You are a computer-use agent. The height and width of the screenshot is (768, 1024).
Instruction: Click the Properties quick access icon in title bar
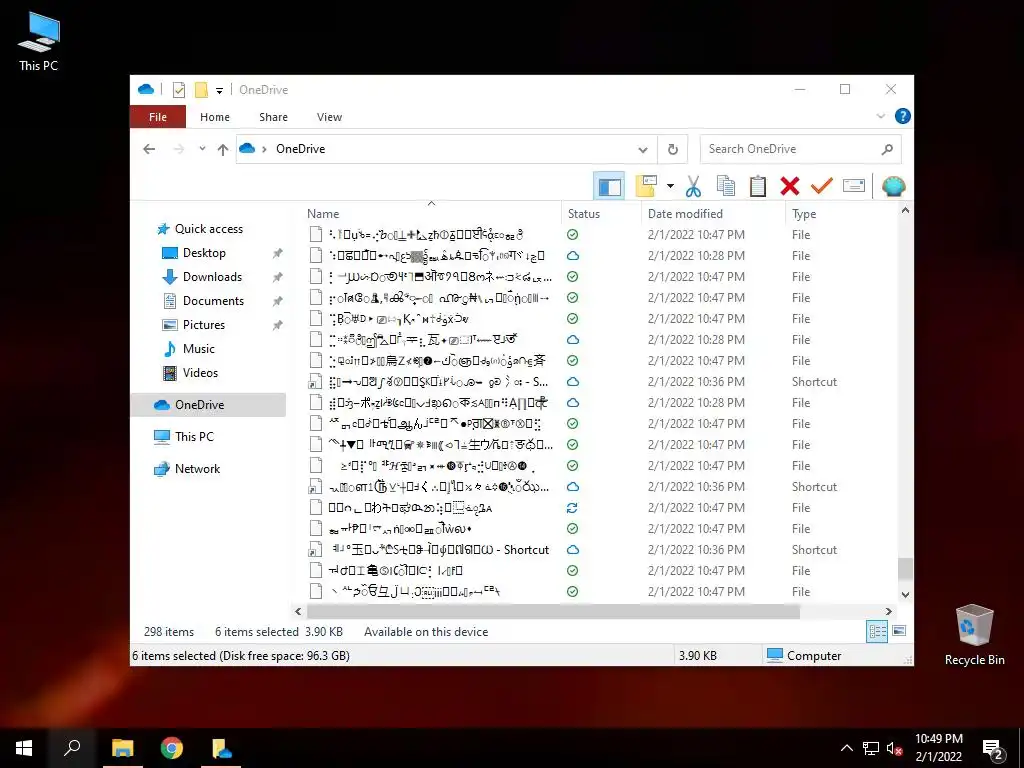pyautogui.click(x=178, y=90)
